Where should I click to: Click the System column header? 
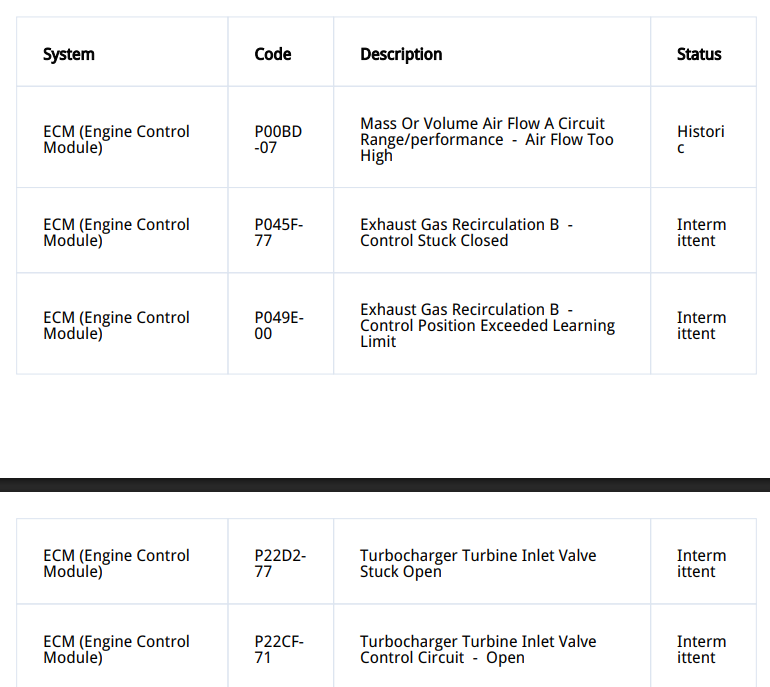(x=69, y=54)
